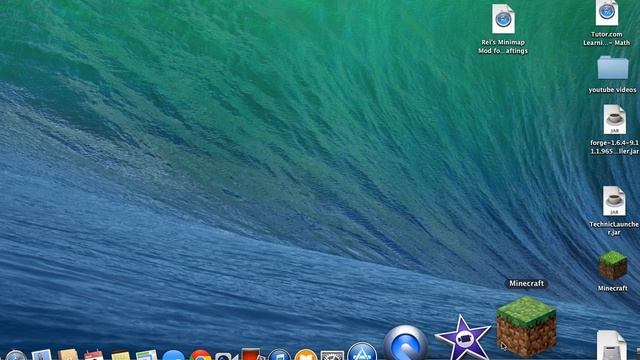
Task: Open QuickTime Player in the dock
Action: point(405,343)
